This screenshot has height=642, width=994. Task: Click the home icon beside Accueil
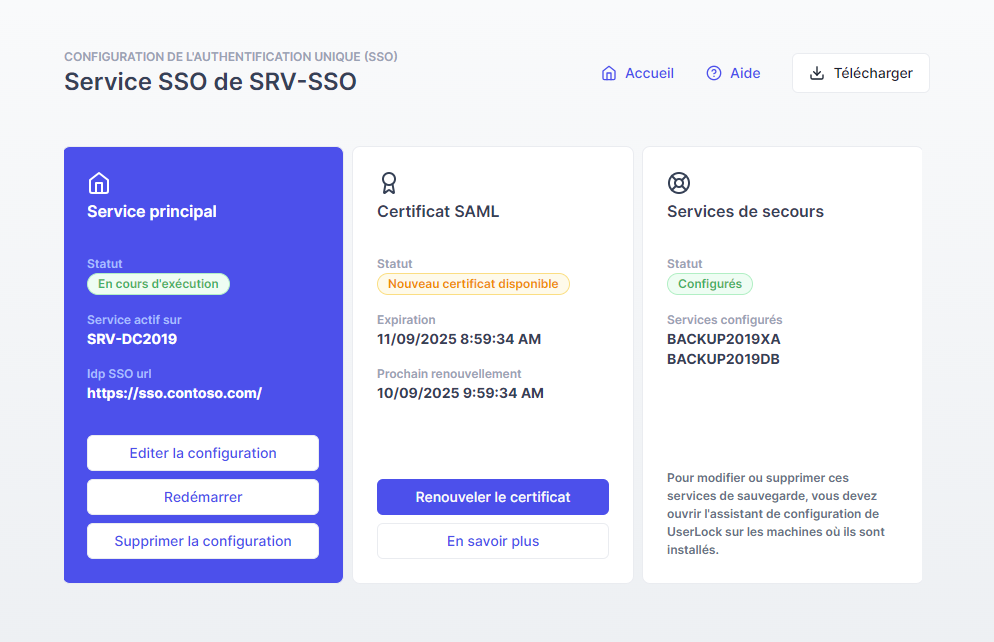click(609, 74)
